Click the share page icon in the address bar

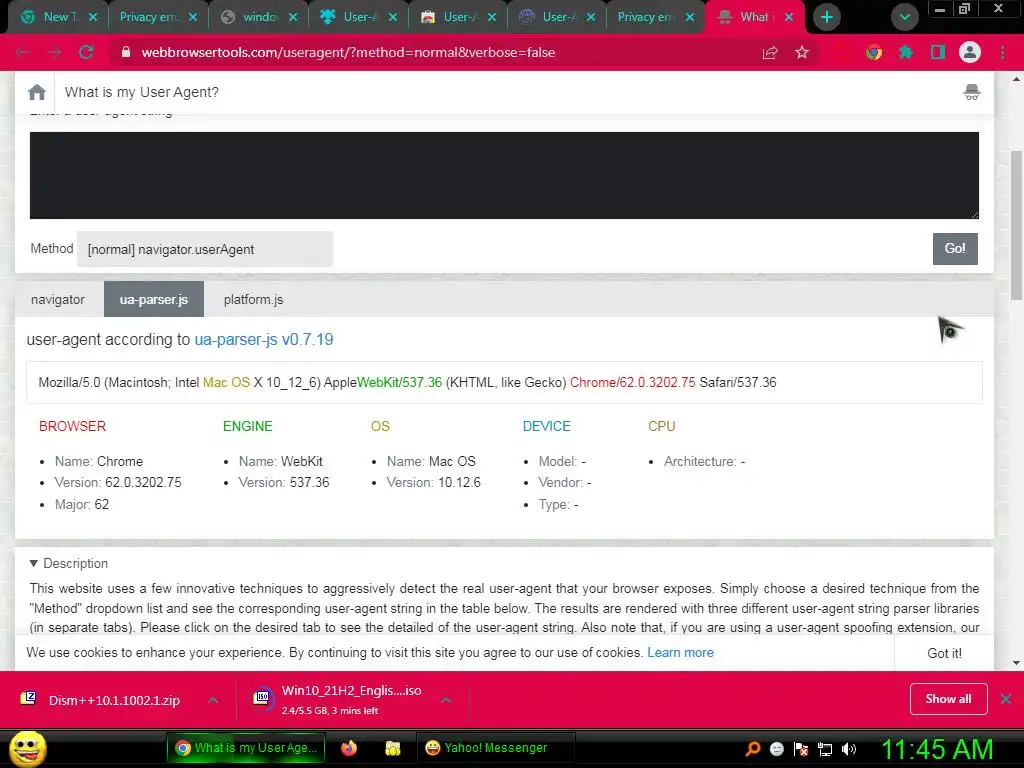coord(770,52)
